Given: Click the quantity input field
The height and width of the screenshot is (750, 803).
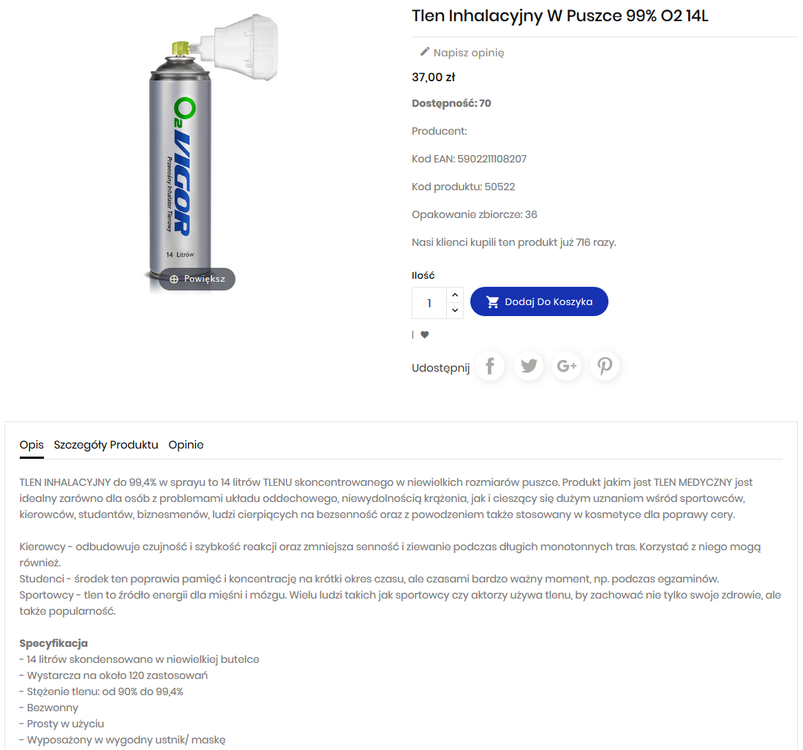Looking at the screenshot, I should (x=429, y=303).
